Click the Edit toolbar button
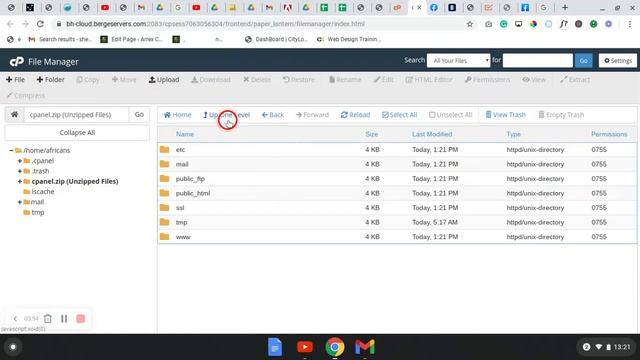Image resolution: width=640 pixels, height=360 pixels. click(x=383, y=80)
